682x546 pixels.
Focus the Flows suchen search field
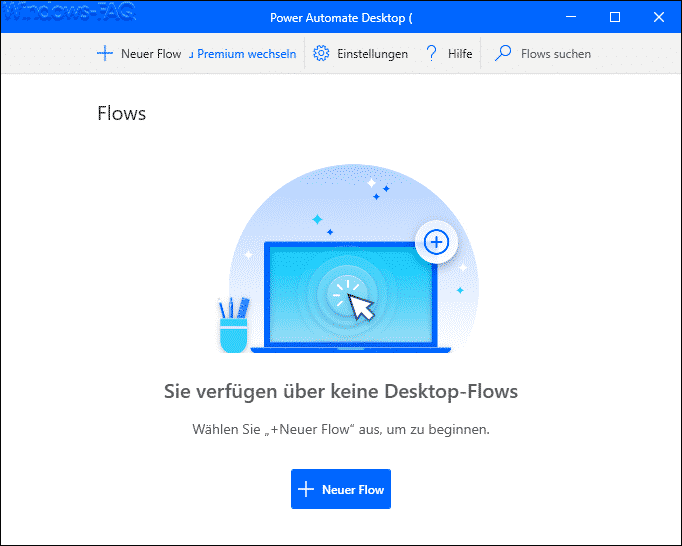(556, 54)
